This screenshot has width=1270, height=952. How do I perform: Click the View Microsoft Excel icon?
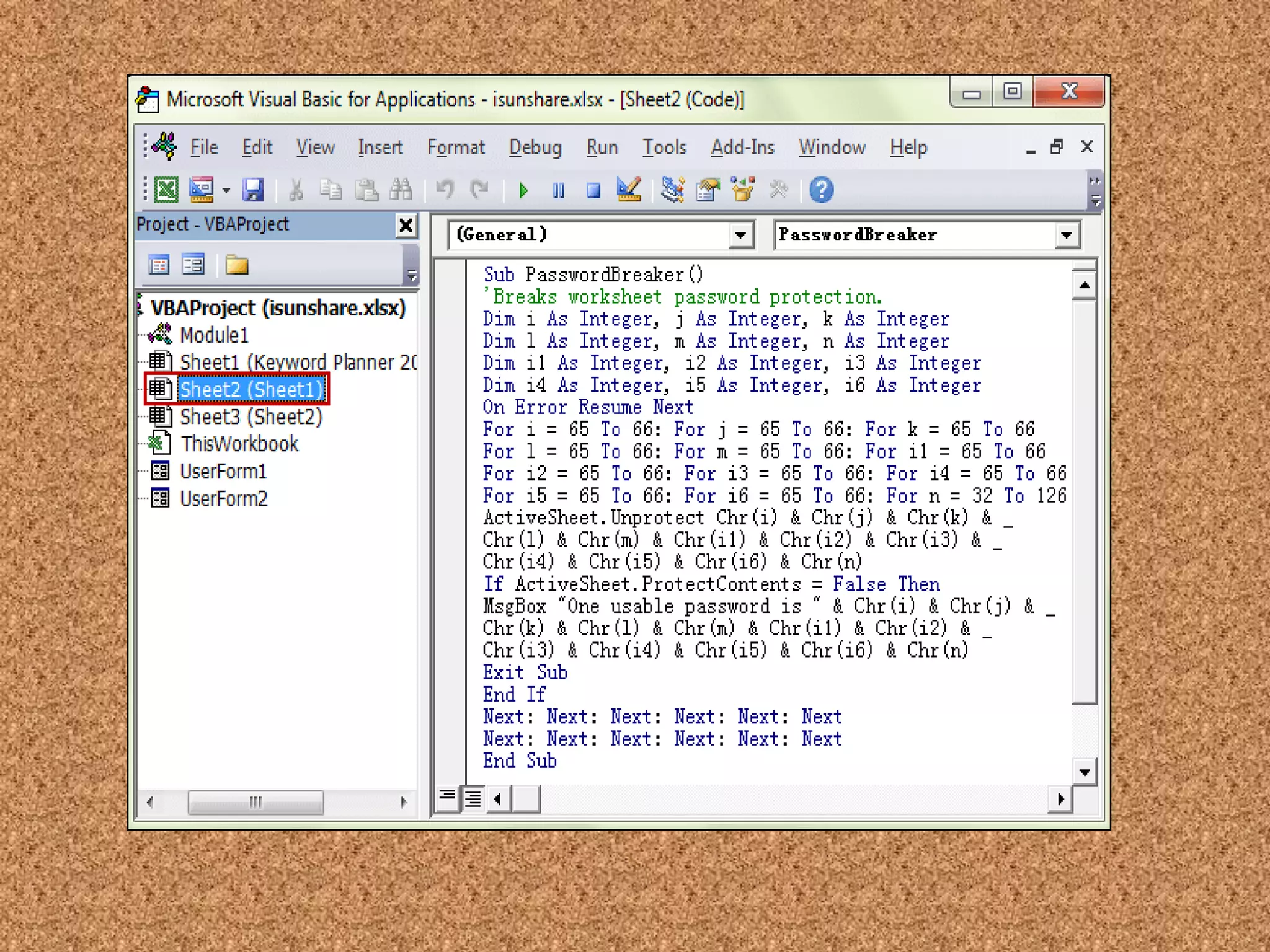(166, 190)
